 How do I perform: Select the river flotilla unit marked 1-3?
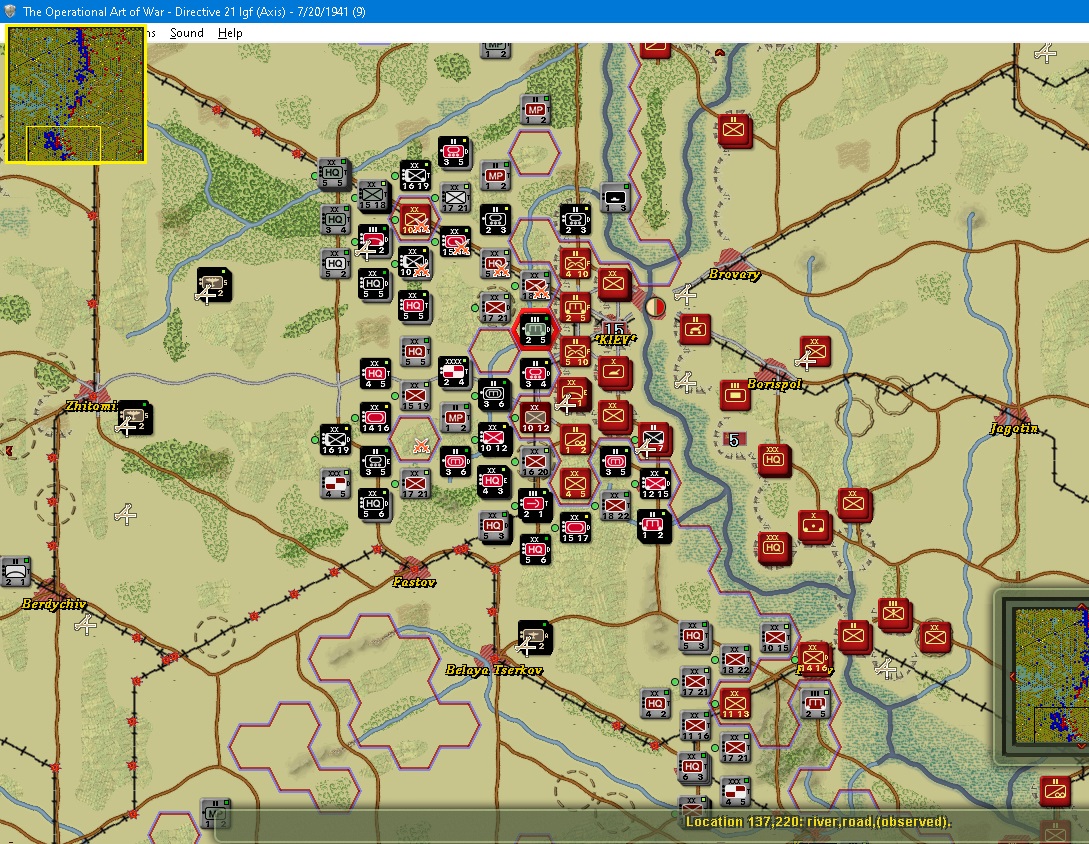(615, 198)
